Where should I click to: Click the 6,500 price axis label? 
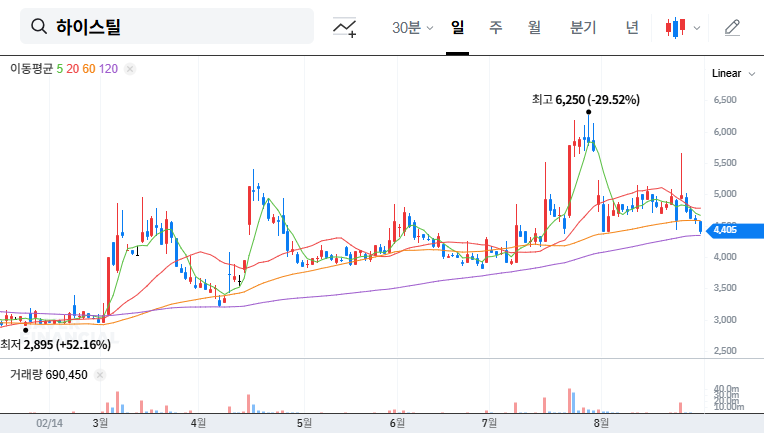pos(725,100)
